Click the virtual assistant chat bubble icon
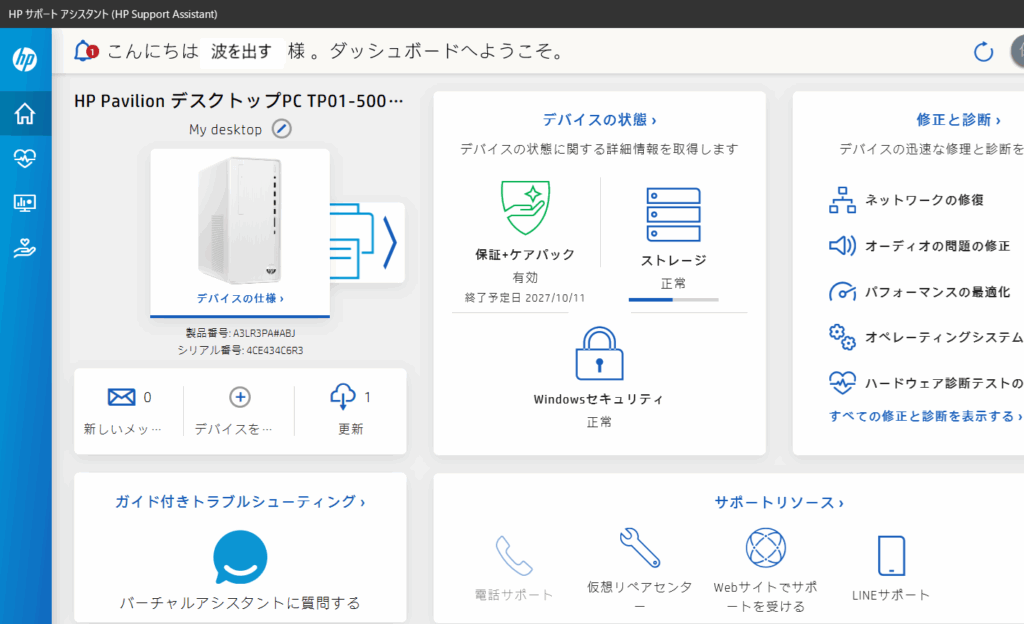Image resolution: width=1024 pixels, height=624 pixels. pyautogui.click(x=240, y=557)
